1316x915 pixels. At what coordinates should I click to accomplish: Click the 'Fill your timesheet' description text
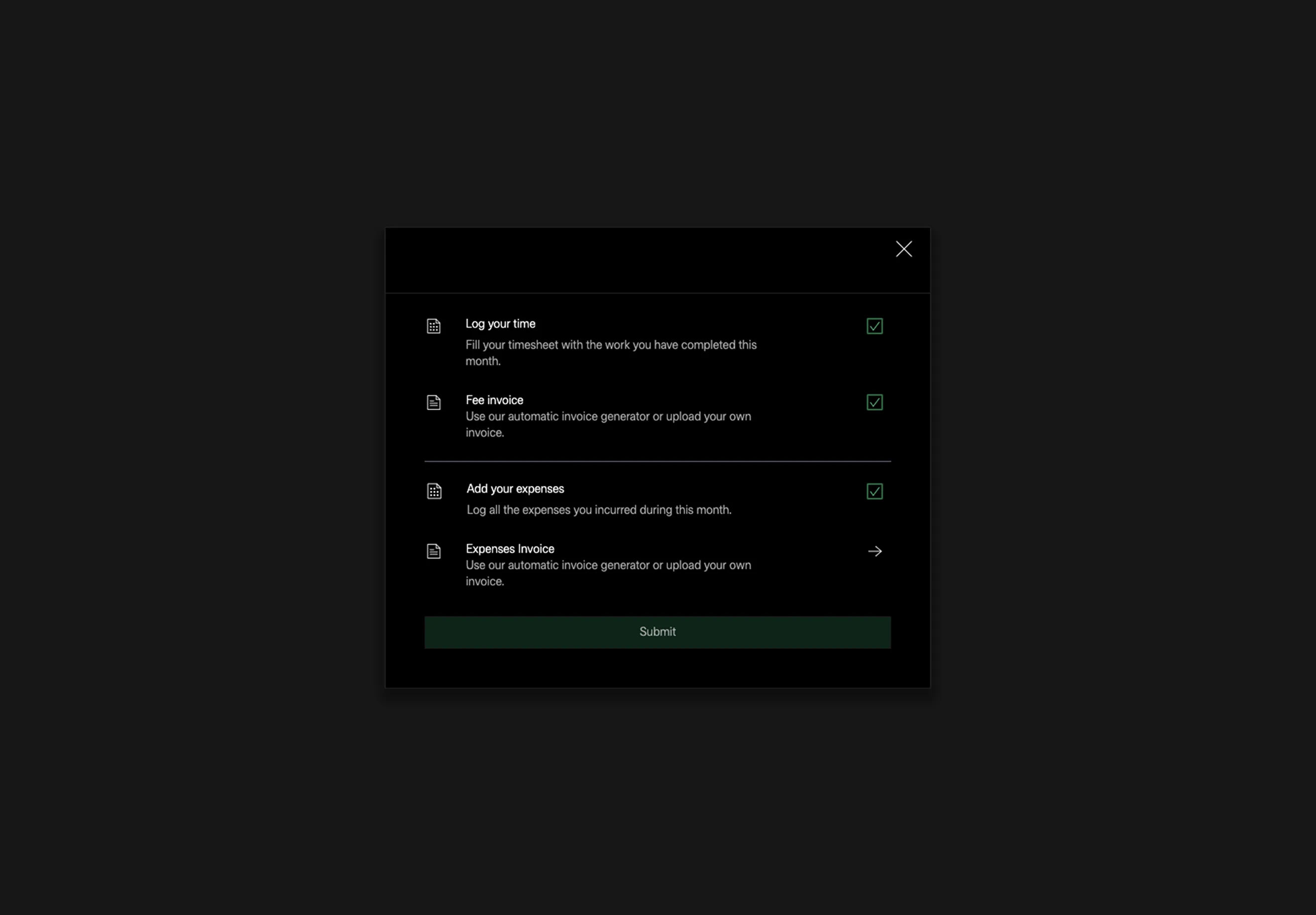point(611,353)
